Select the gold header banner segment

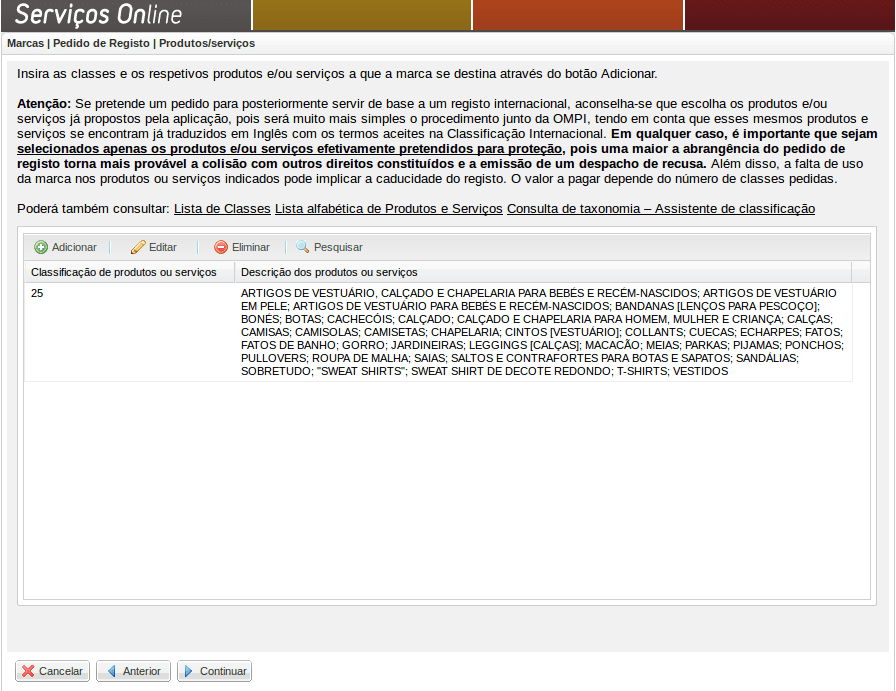click(361, 15)
